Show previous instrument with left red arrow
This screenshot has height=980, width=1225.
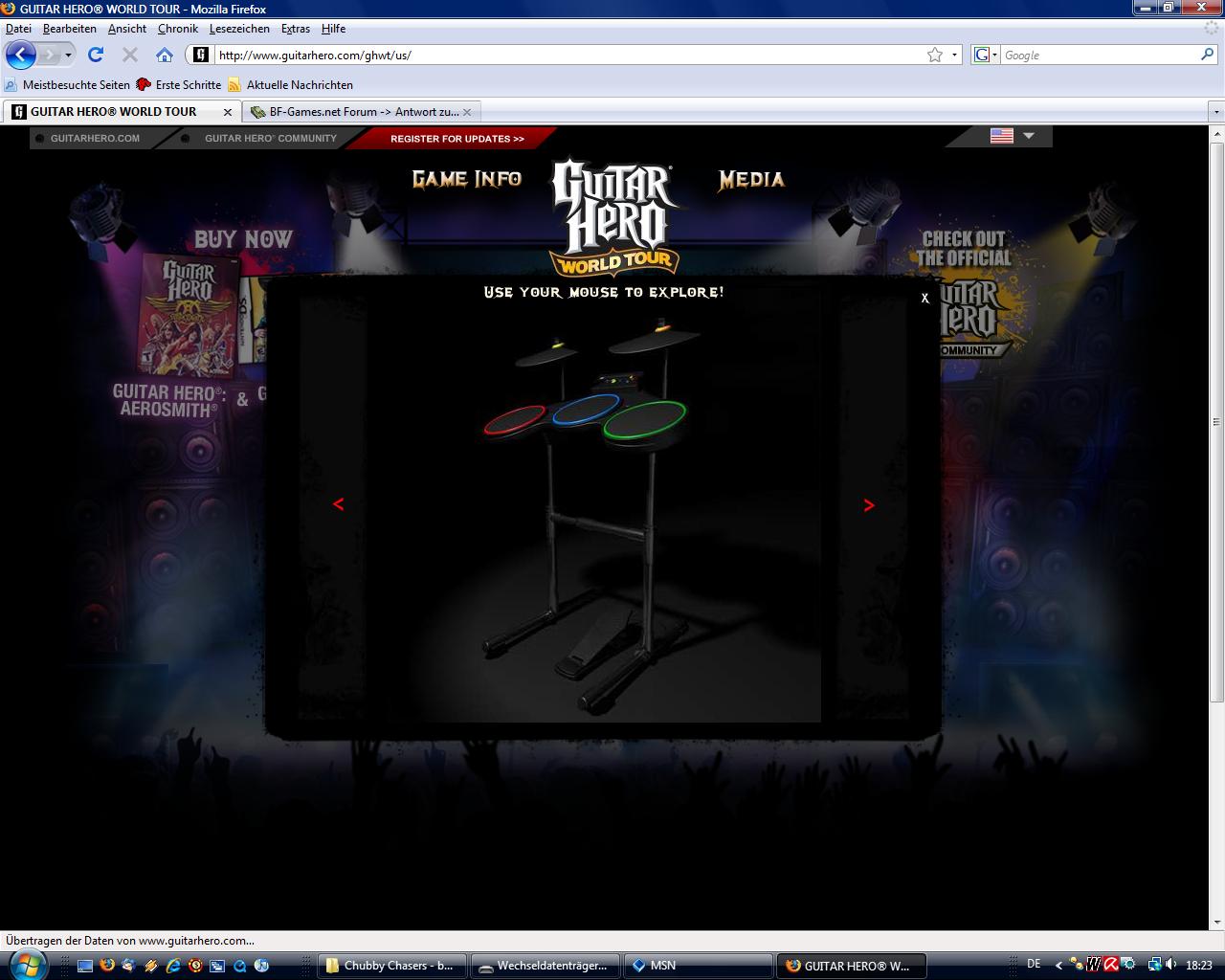coord(338,504)
